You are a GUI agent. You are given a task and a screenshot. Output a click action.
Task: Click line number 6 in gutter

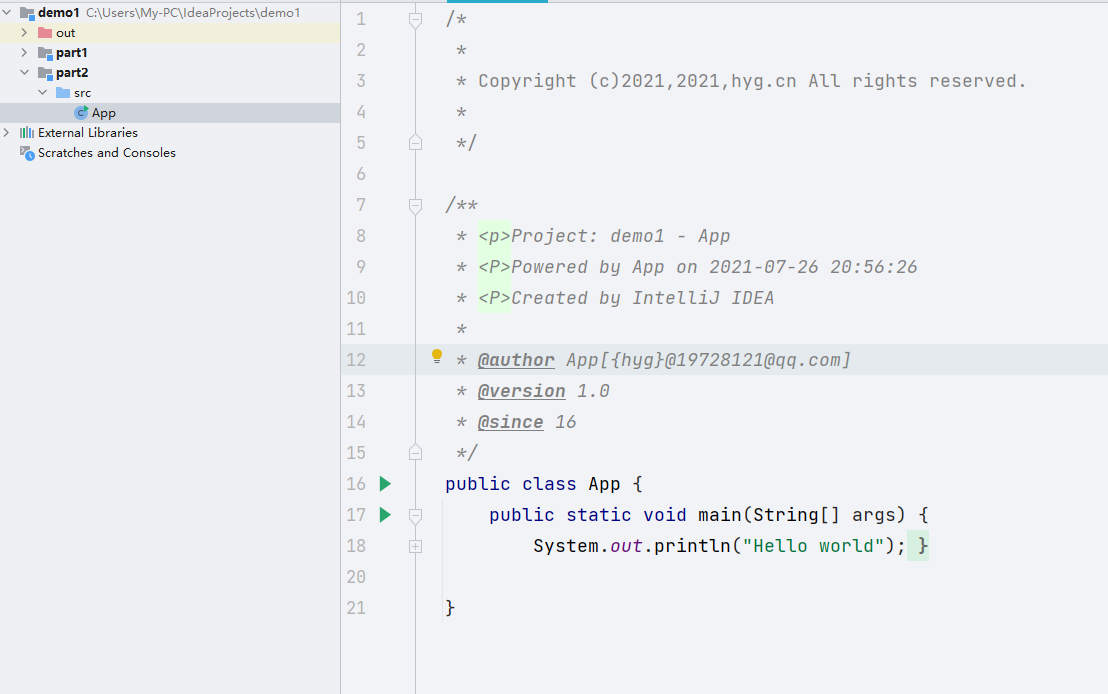point(361,174)
